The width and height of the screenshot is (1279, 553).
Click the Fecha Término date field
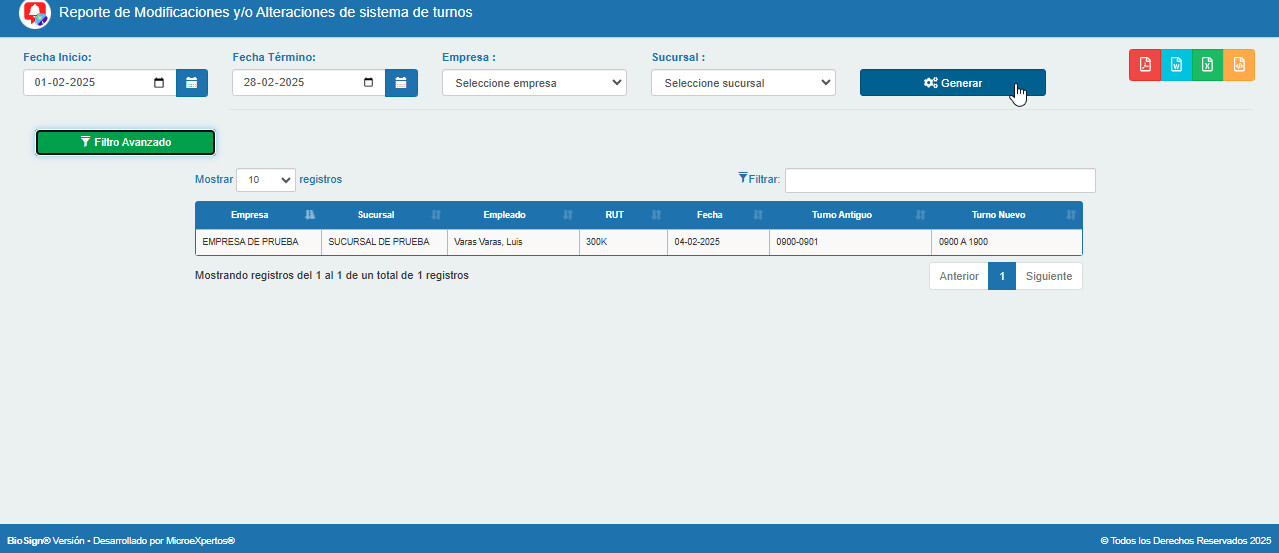[x=308, y=83]
